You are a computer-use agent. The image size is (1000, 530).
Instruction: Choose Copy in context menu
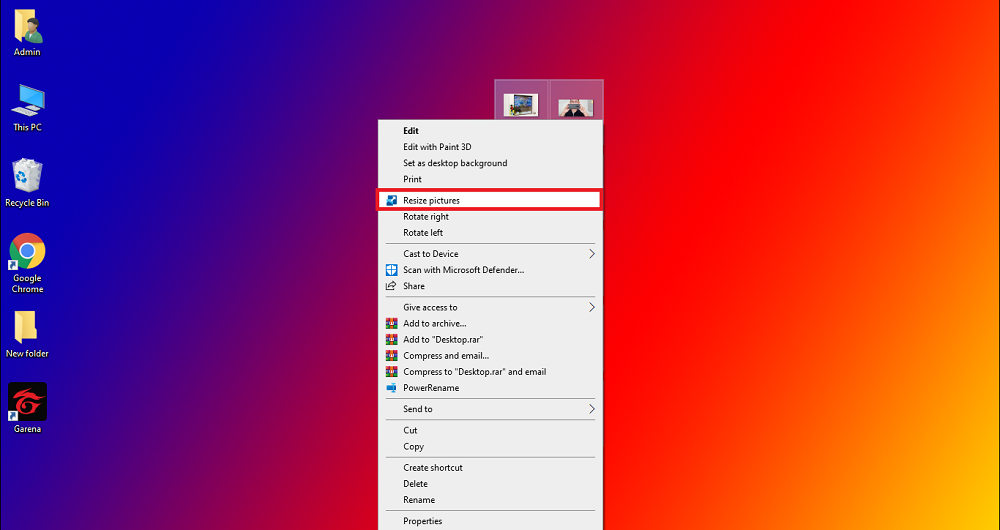[490, 446]
